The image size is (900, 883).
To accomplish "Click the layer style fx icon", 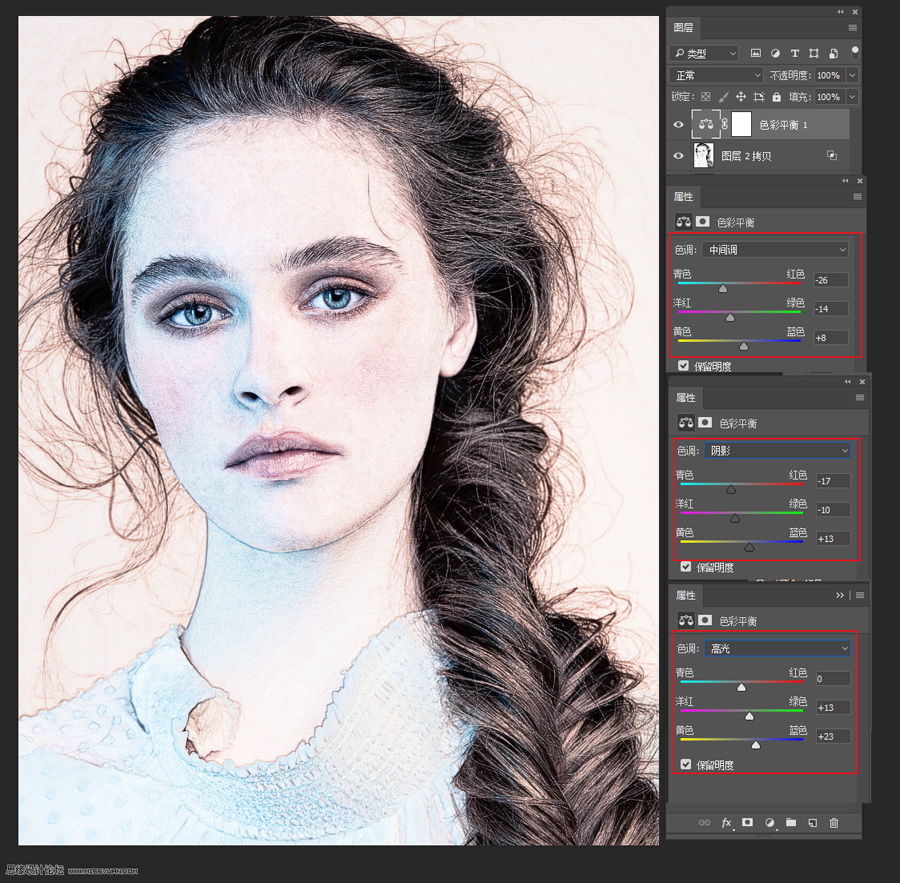I will [727, 822].
